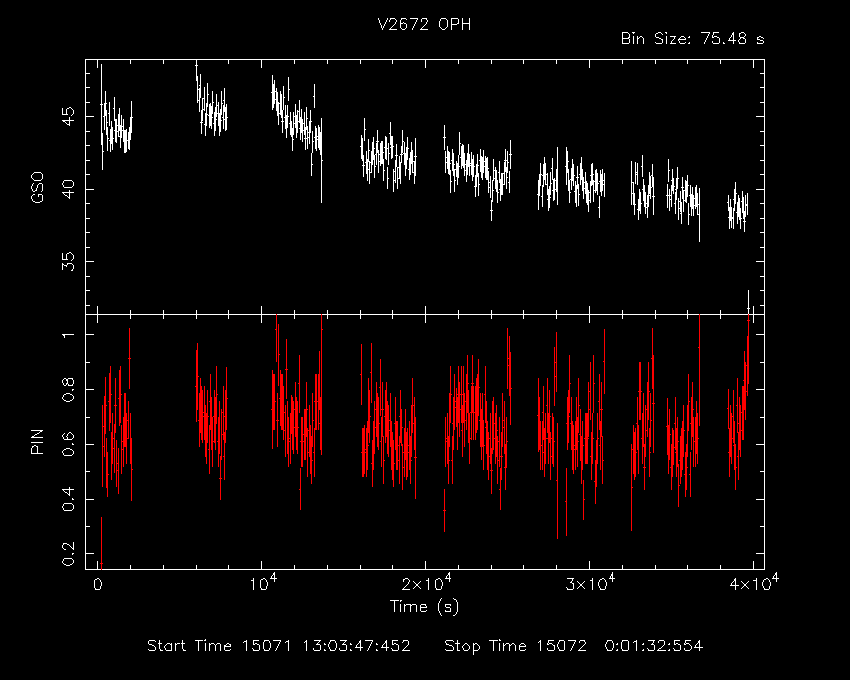The image size is (850, 680).
Task: Click the PIN axis tick value 1
Action: (69, 335)
